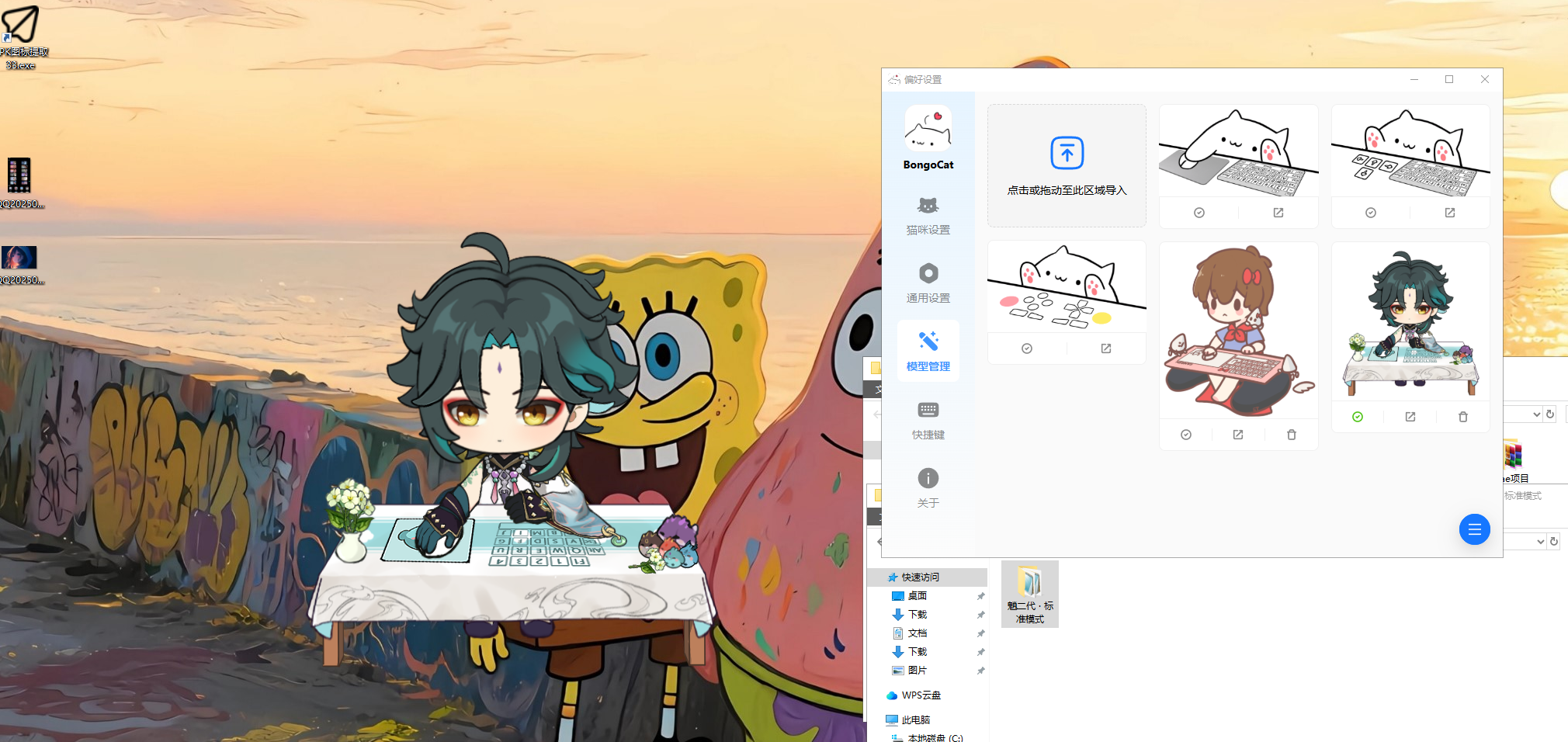This screenshot has width=1568, height=742.
Task: Select the PK图标提取 exe desktop shortcut
Action: tap(22, 37)
